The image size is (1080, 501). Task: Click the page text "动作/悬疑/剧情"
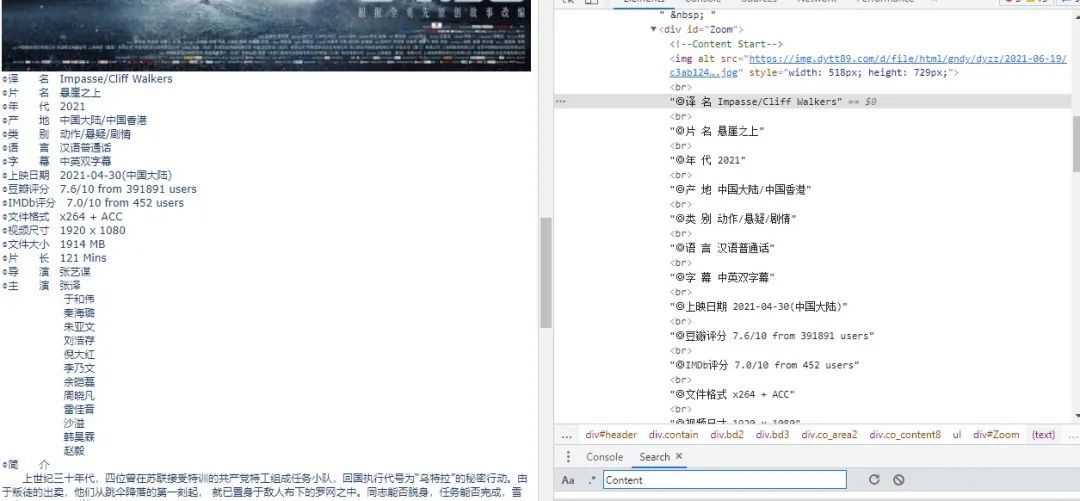[x=95, y=134]
